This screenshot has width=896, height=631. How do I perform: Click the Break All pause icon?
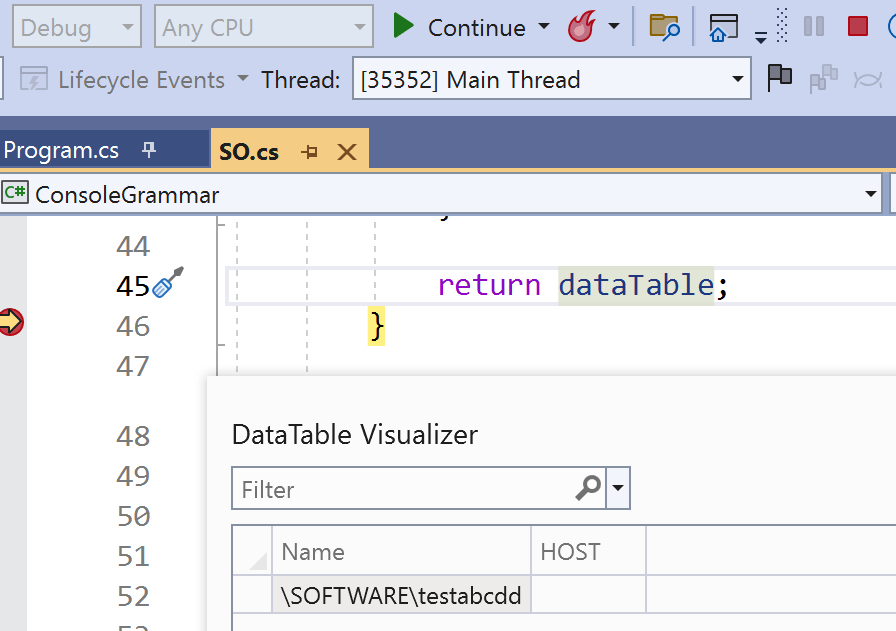813,27
